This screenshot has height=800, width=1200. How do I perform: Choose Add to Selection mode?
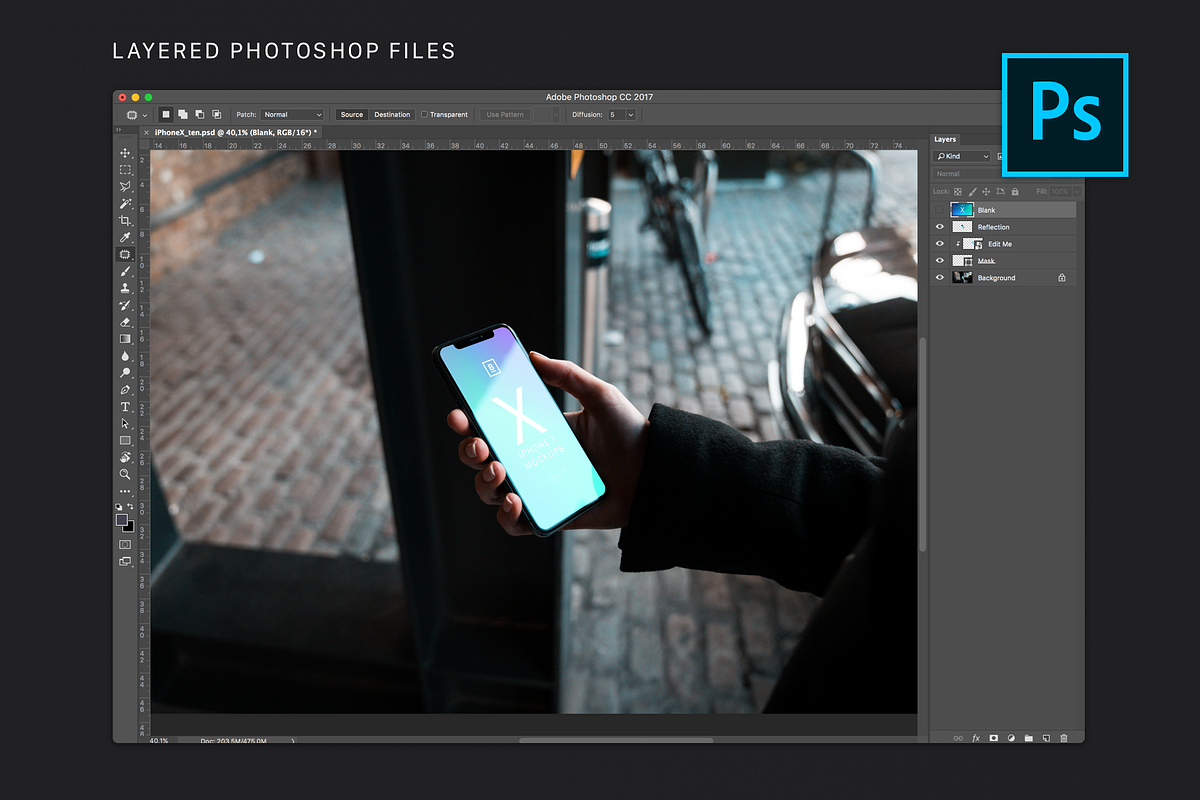coord(184,115)
